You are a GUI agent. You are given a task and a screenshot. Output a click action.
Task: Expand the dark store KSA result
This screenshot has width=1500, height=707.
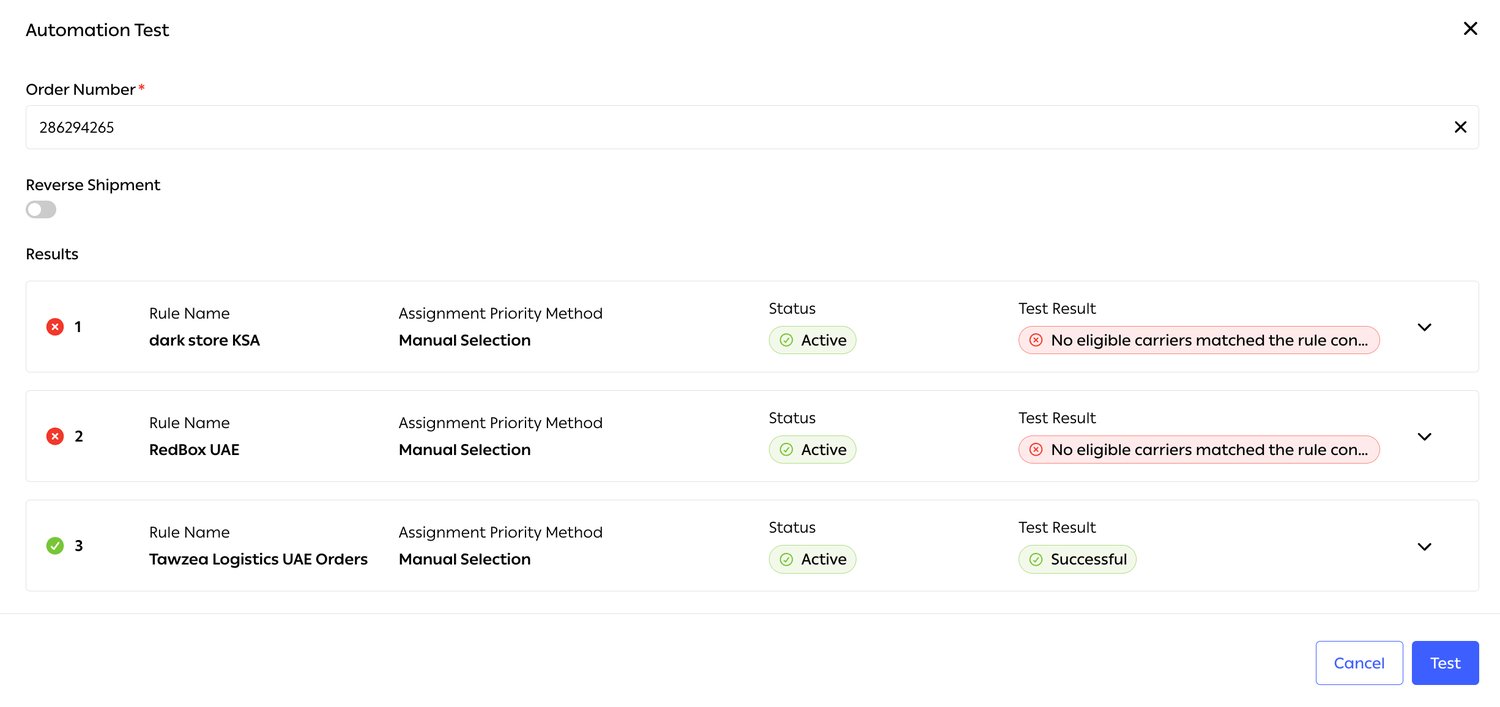(1425, 327)
